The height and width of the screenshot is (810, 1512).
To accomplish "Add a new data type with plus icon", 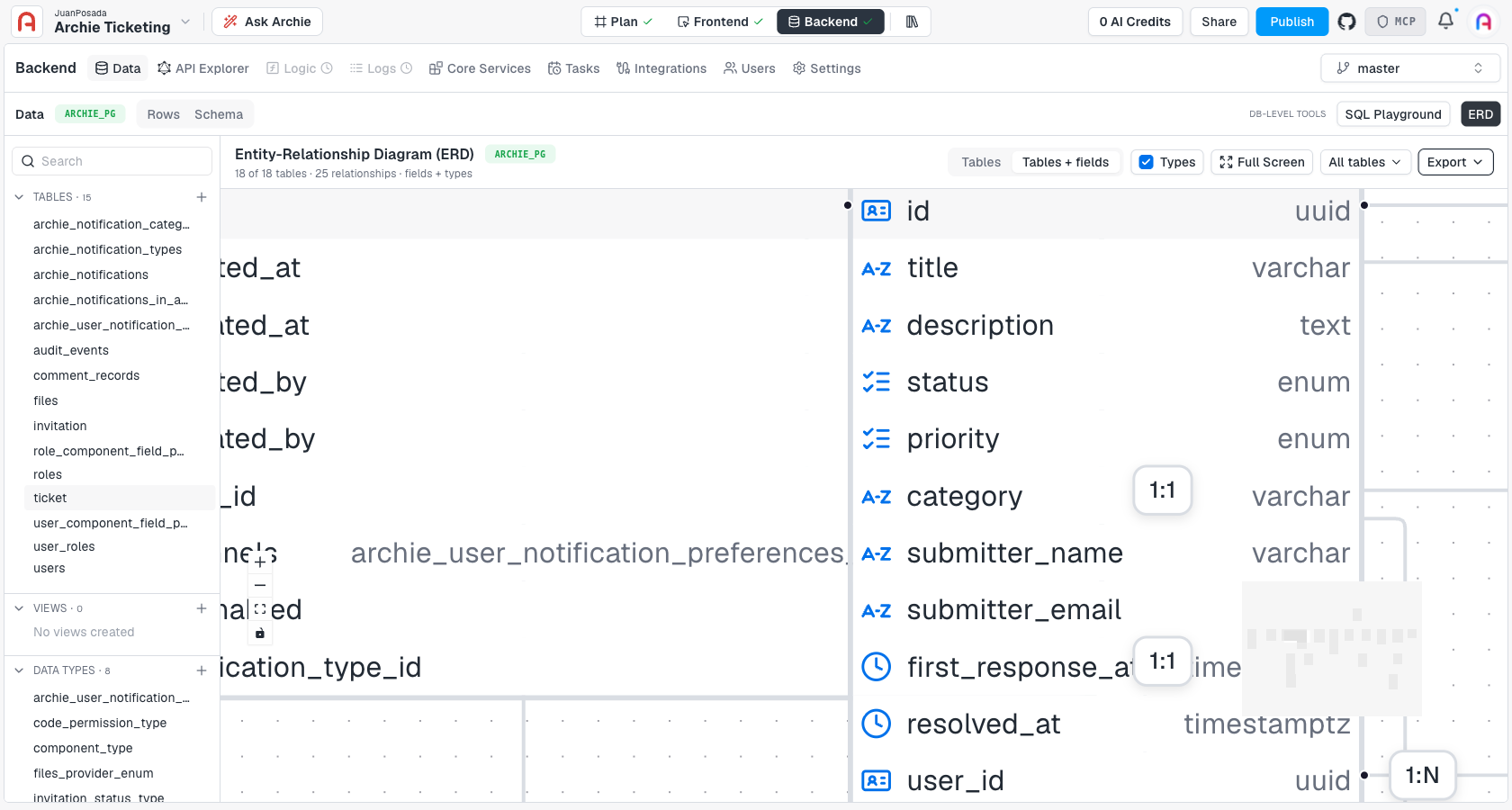I will pos(202,670).
